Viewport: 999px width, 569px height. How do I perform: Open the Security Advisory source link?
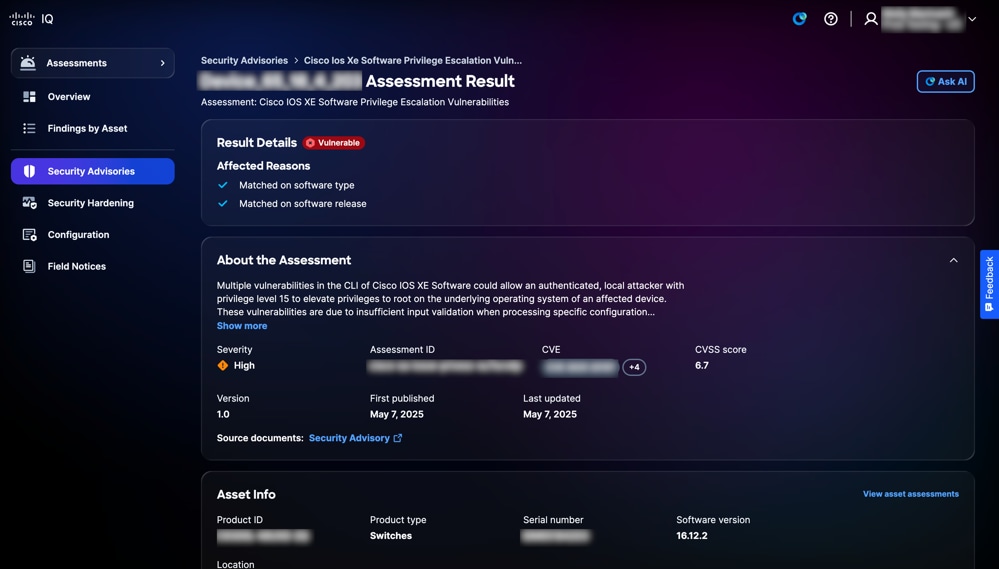[x=349, y=438]
